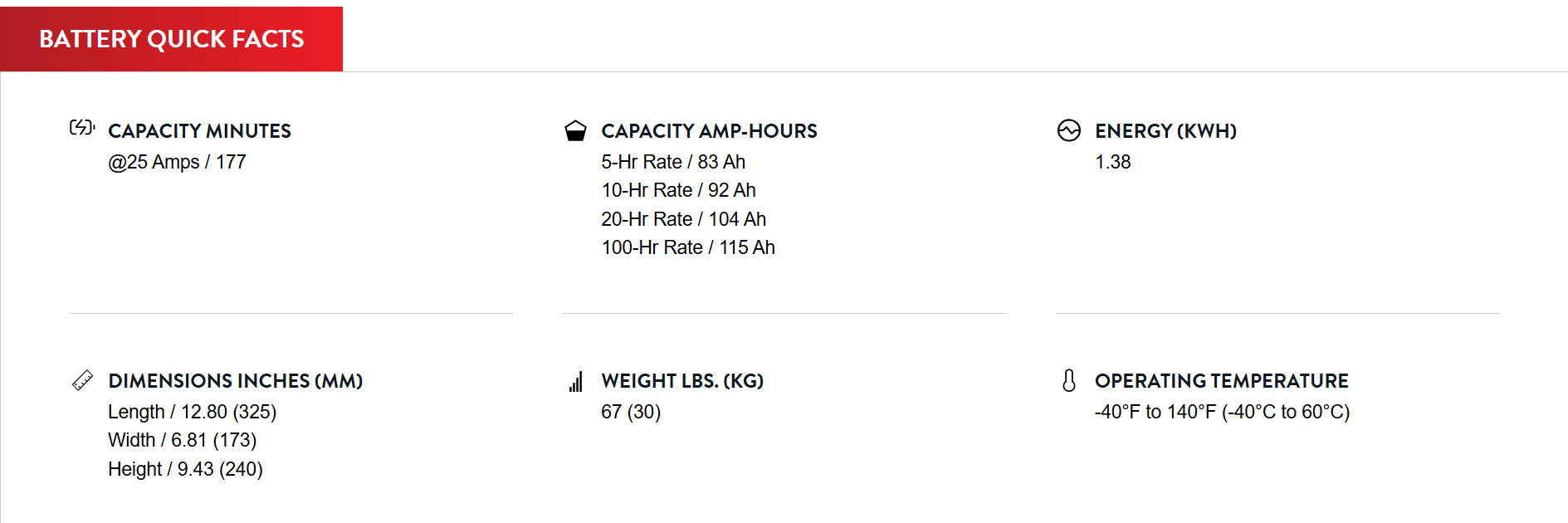
Task: Click the 100-Hr Rate / 115 Ah line
Action: point(688,247)
